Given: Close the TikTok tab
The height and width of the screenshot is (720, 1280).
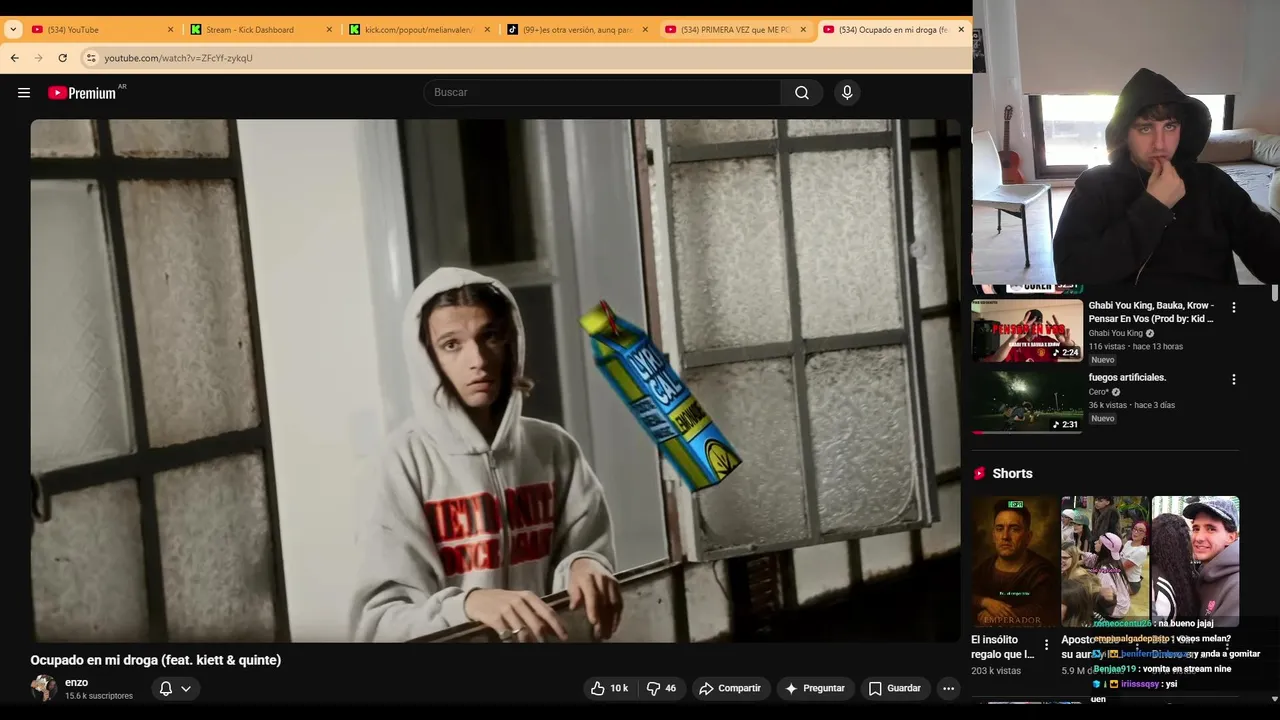Looking at the screenshot, I should (x=645, y=30).
